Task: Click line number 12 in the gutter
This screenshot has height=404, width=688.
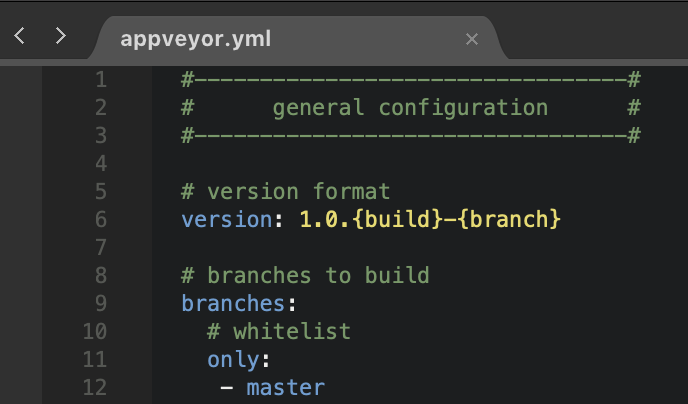Action: coord(95,388)
